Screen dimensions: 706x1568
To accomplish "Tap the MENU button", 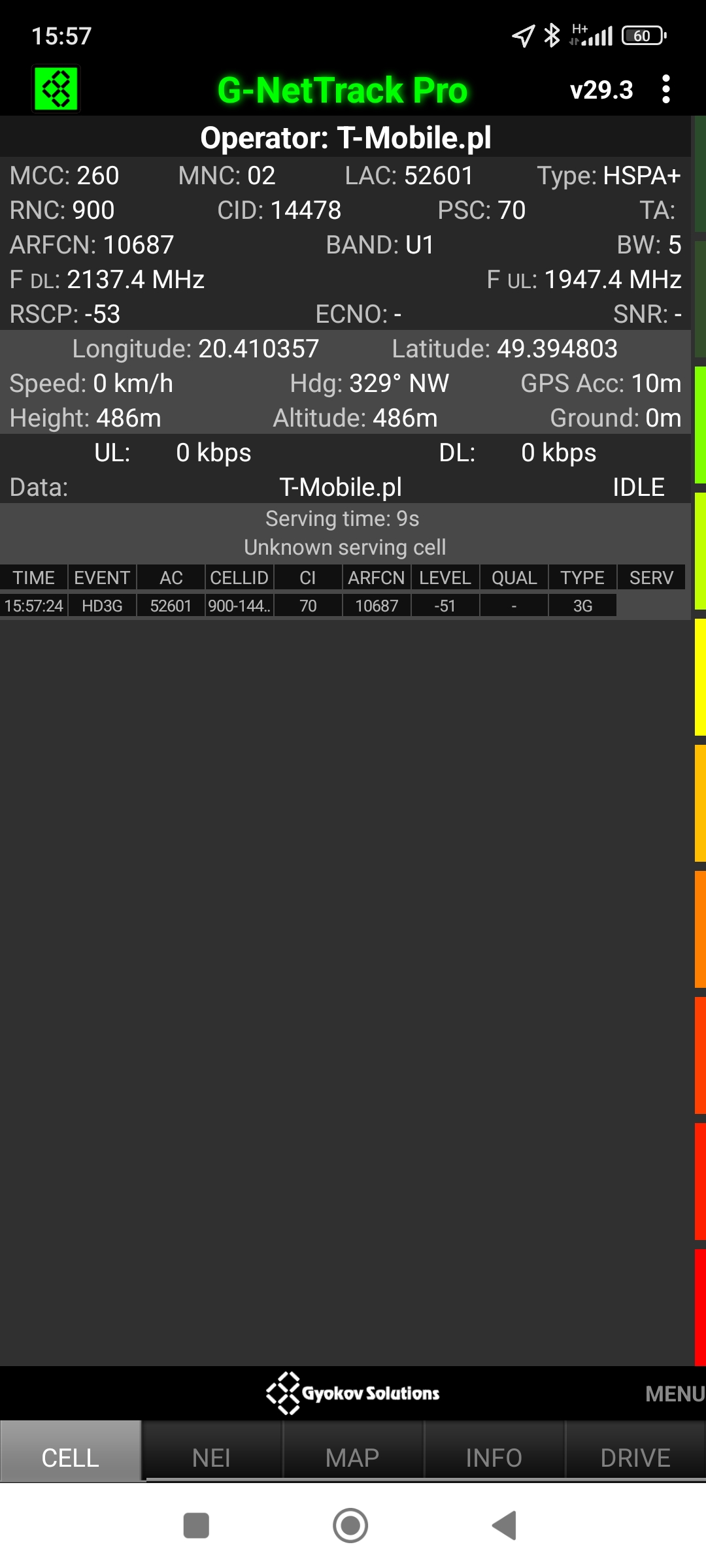I will 675,1394.
